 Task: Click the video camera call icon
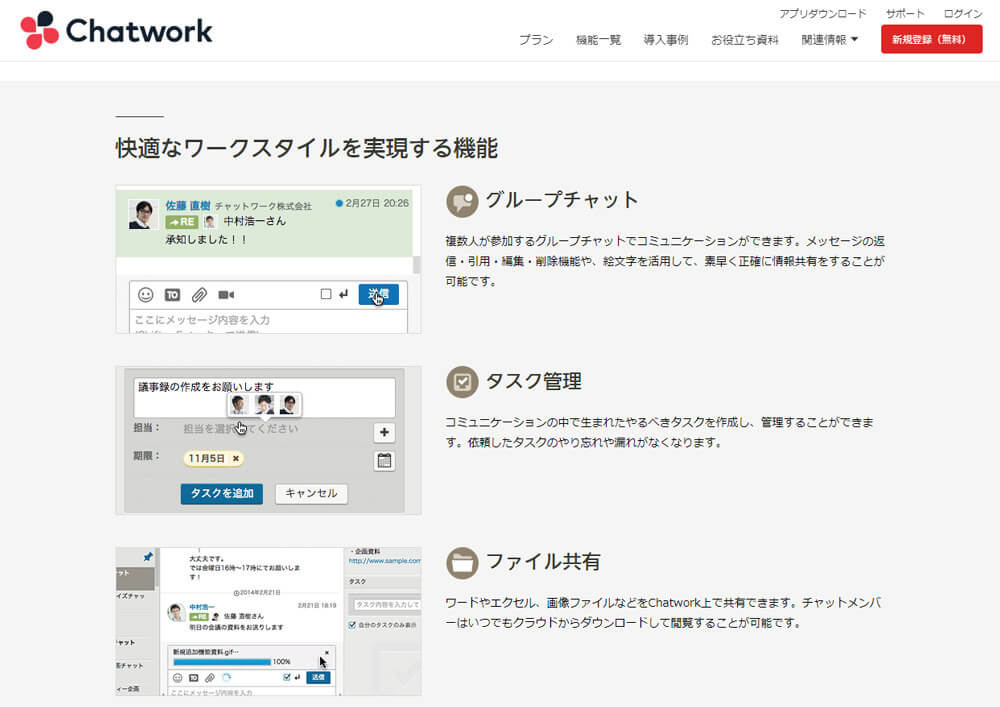pyautogui.click(x=226, y=295)
